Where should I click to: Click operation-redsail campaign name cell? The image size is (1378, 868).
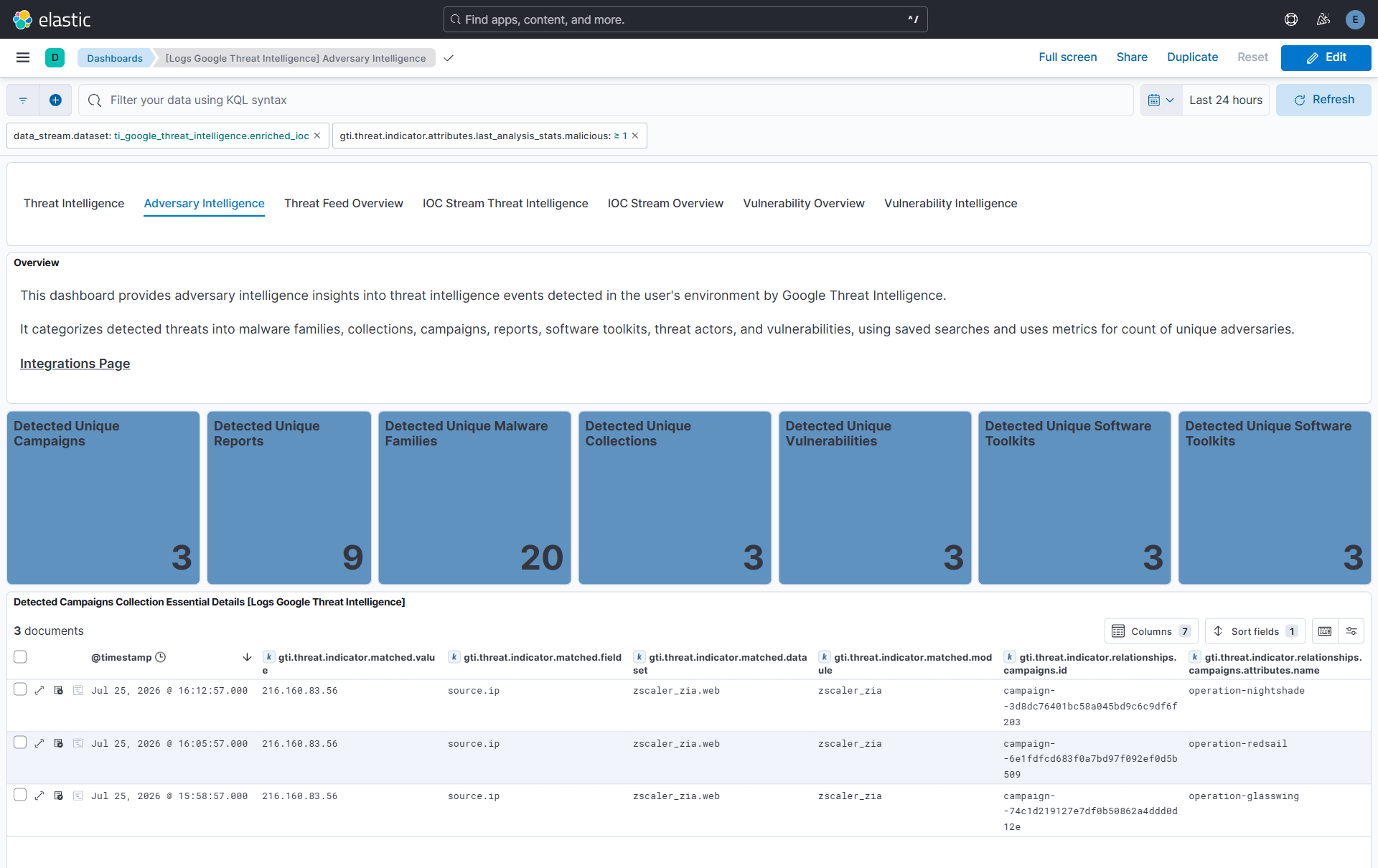[x=1238, y=744]
